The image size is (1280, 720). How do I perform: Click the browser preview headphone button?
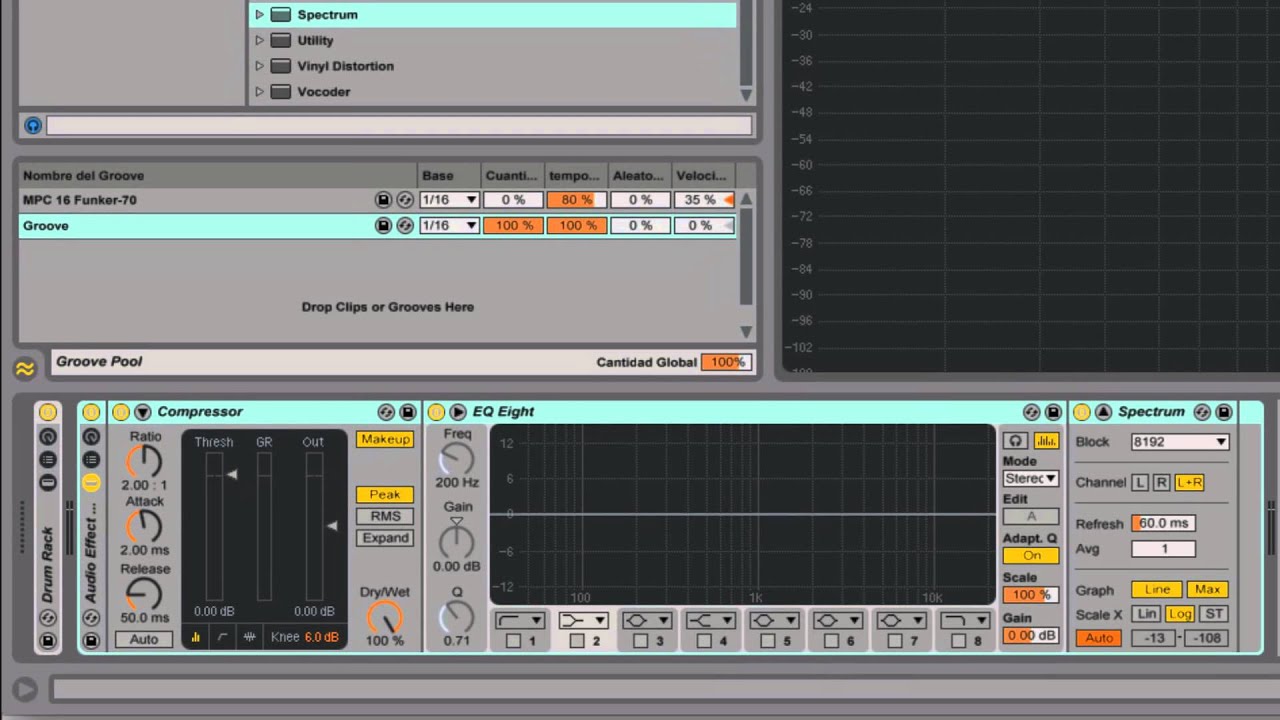point(33,126)
